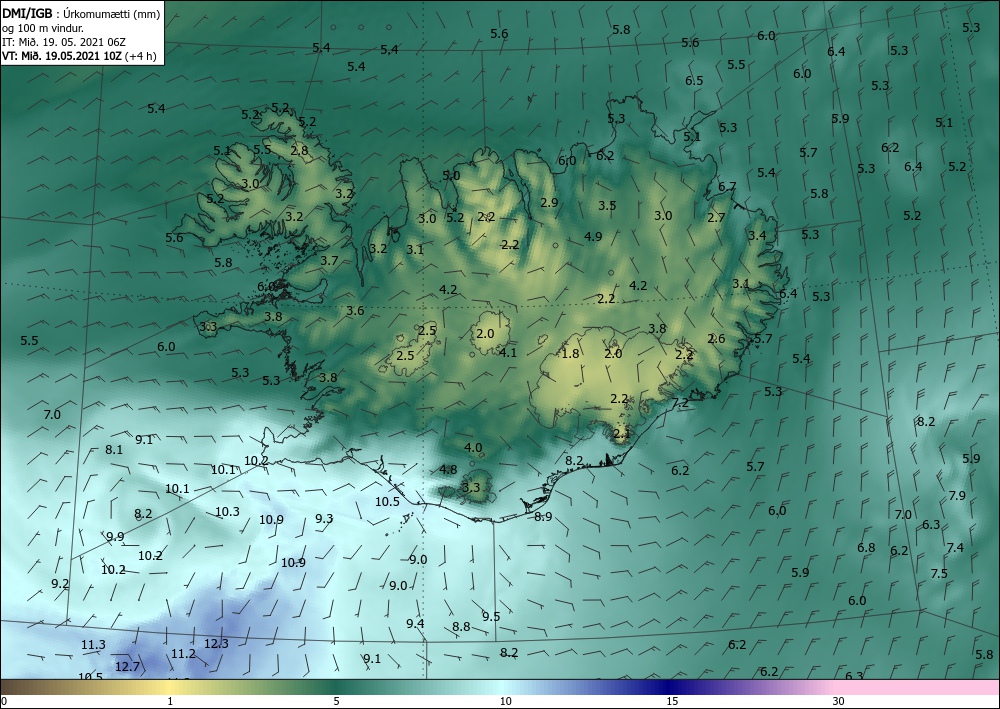The image size is (1000, 709).
Task: Click the map value "2.1"
Action: (621, 434)
